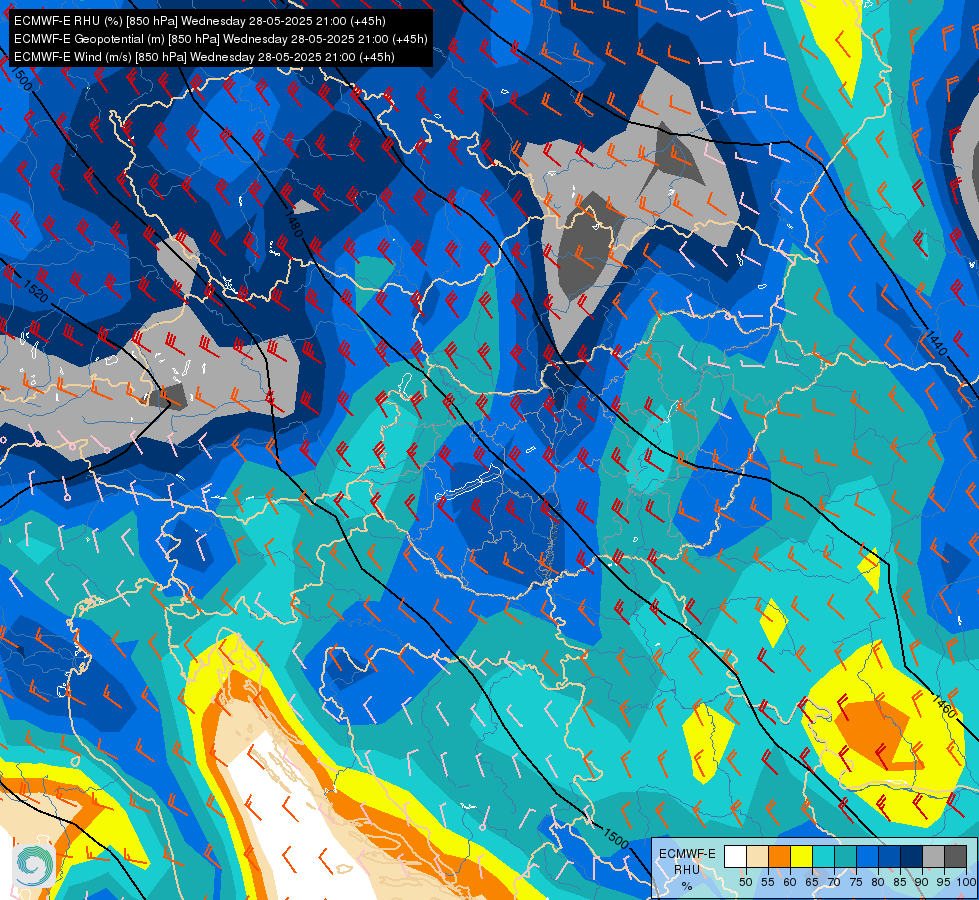
Task: Click the legend value 60
Action: (790, 882)
